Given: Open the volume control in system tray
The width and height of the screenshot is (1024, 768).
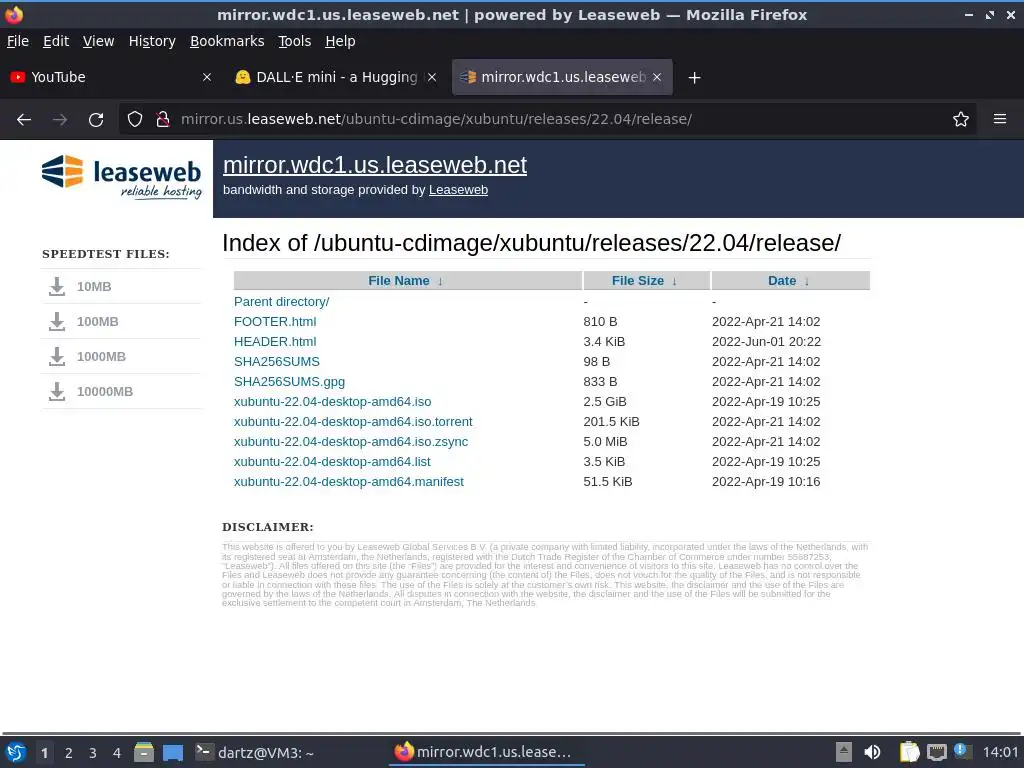Looking at the screenshot, I should [872, 752].
